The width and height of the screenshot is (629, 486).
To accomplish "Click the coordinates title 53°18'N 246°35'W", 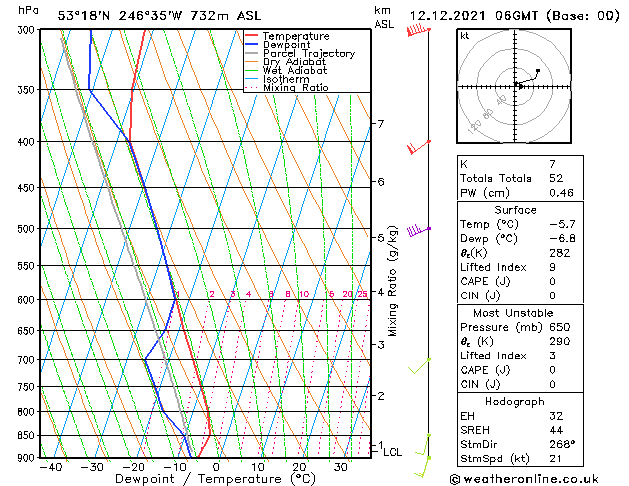I will [x=120, y=16].
